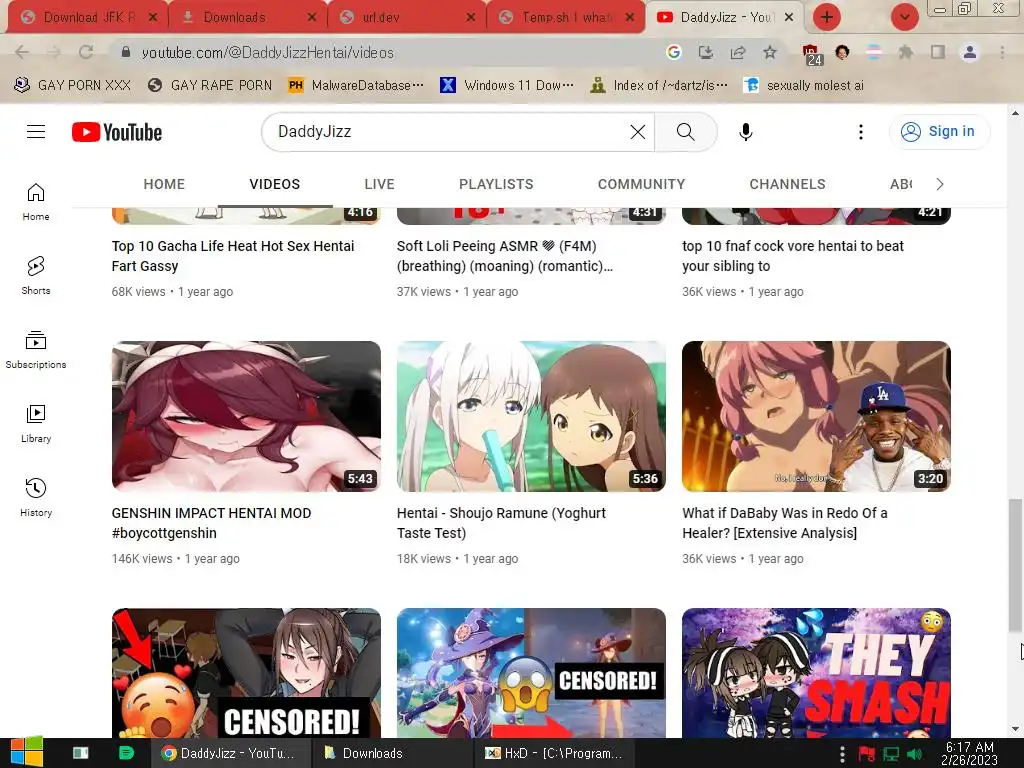The width and height of the screenshot is (1024, 768).
Task: Click the Google icon in the address bar
Action: point(674,52)
